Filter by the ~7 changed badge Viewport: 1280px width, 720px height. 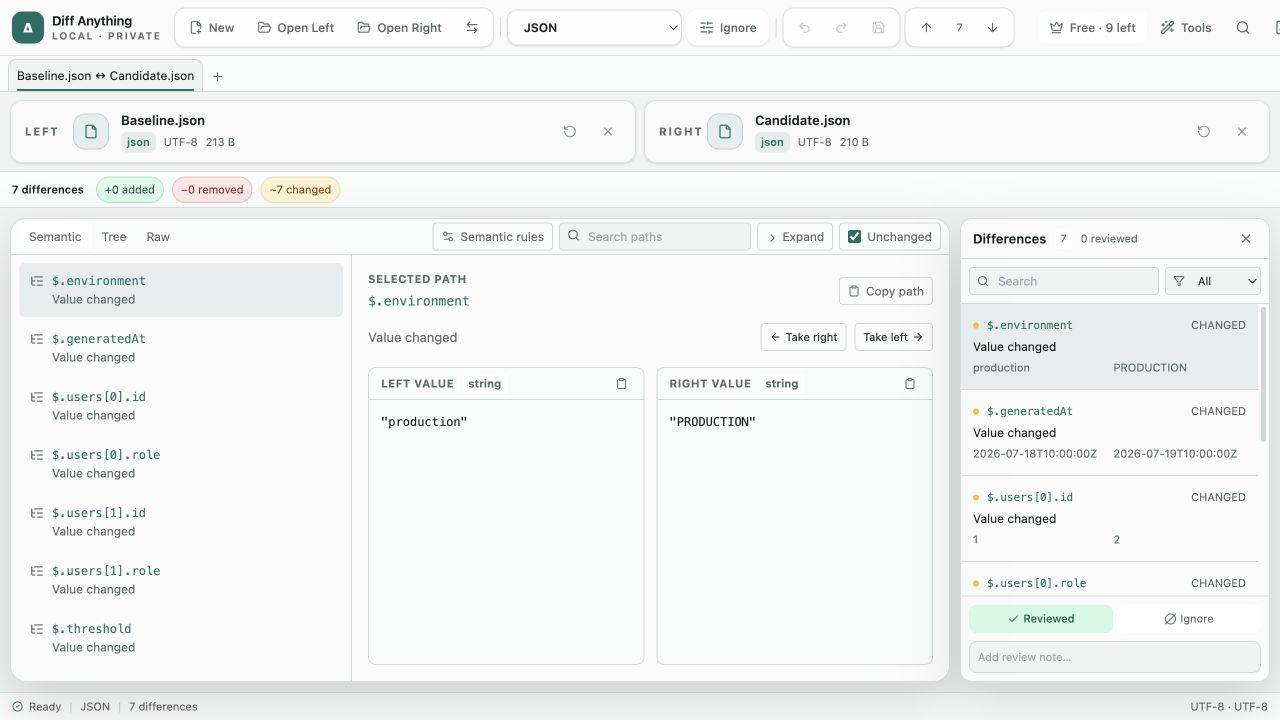pyautogui.click(x=300, y=190)
